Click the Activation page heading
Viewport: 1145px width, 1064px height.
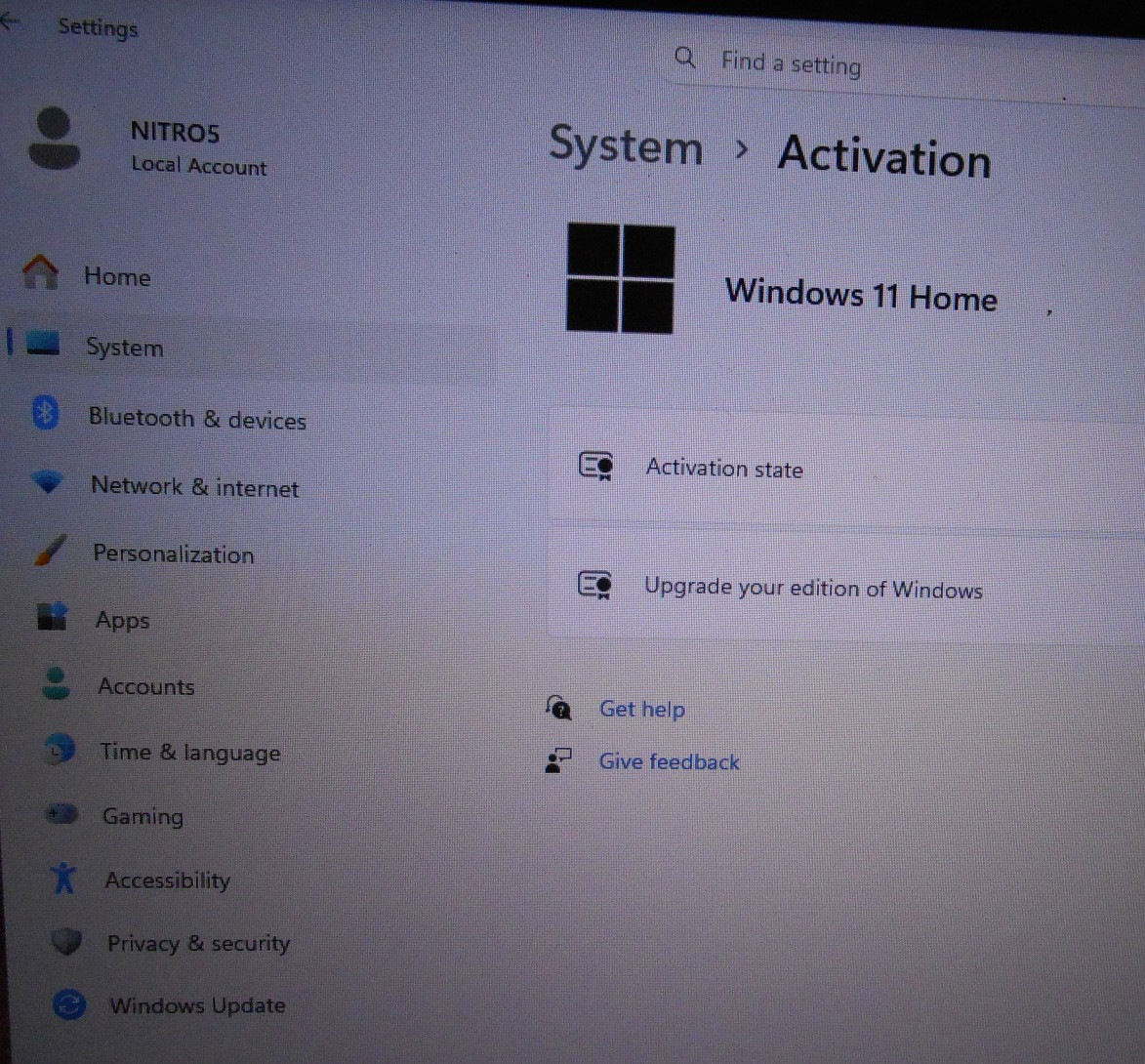(884, 156)
